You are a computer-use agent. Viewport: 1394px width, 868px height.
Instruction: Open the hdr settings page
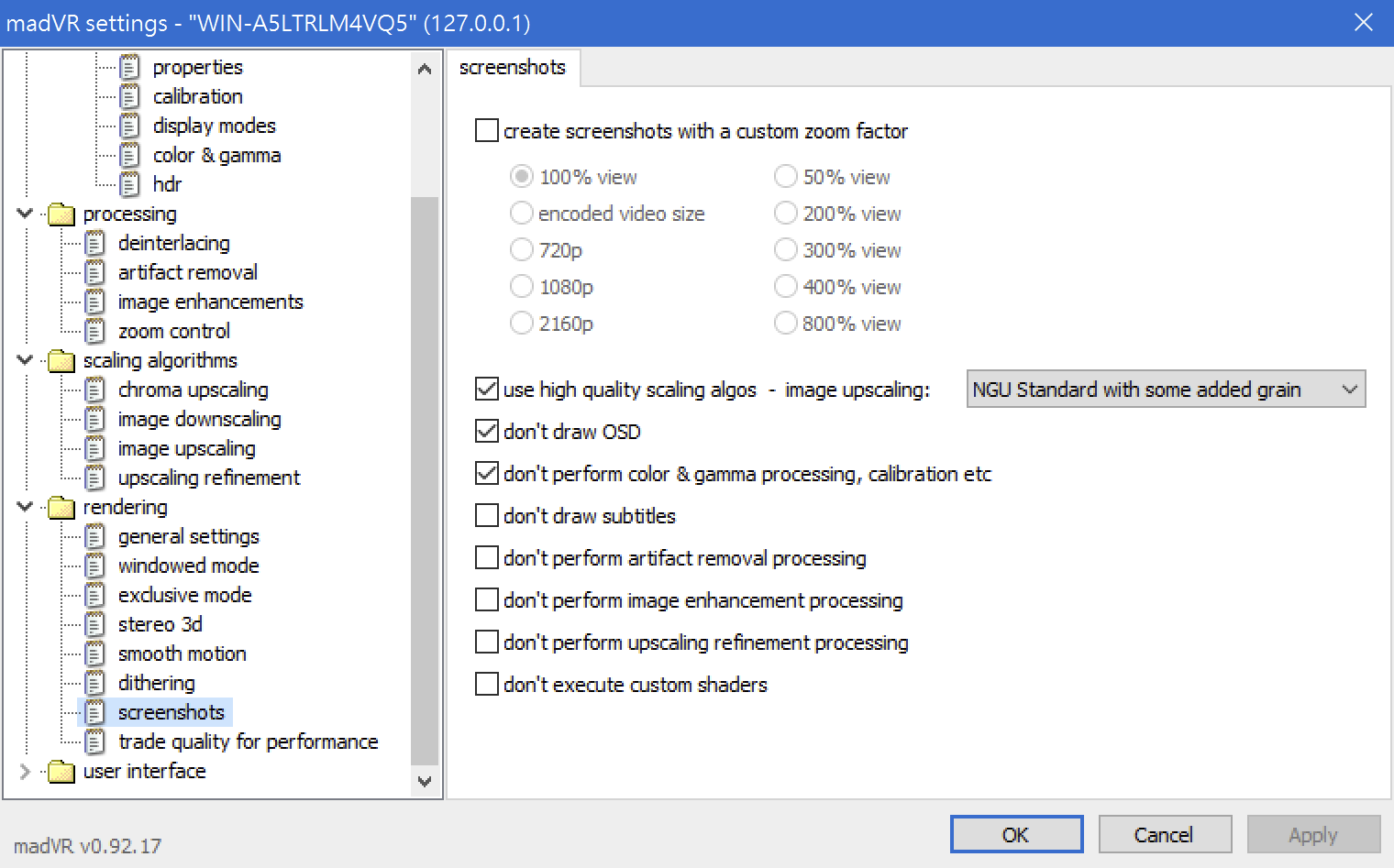point(166,184)
